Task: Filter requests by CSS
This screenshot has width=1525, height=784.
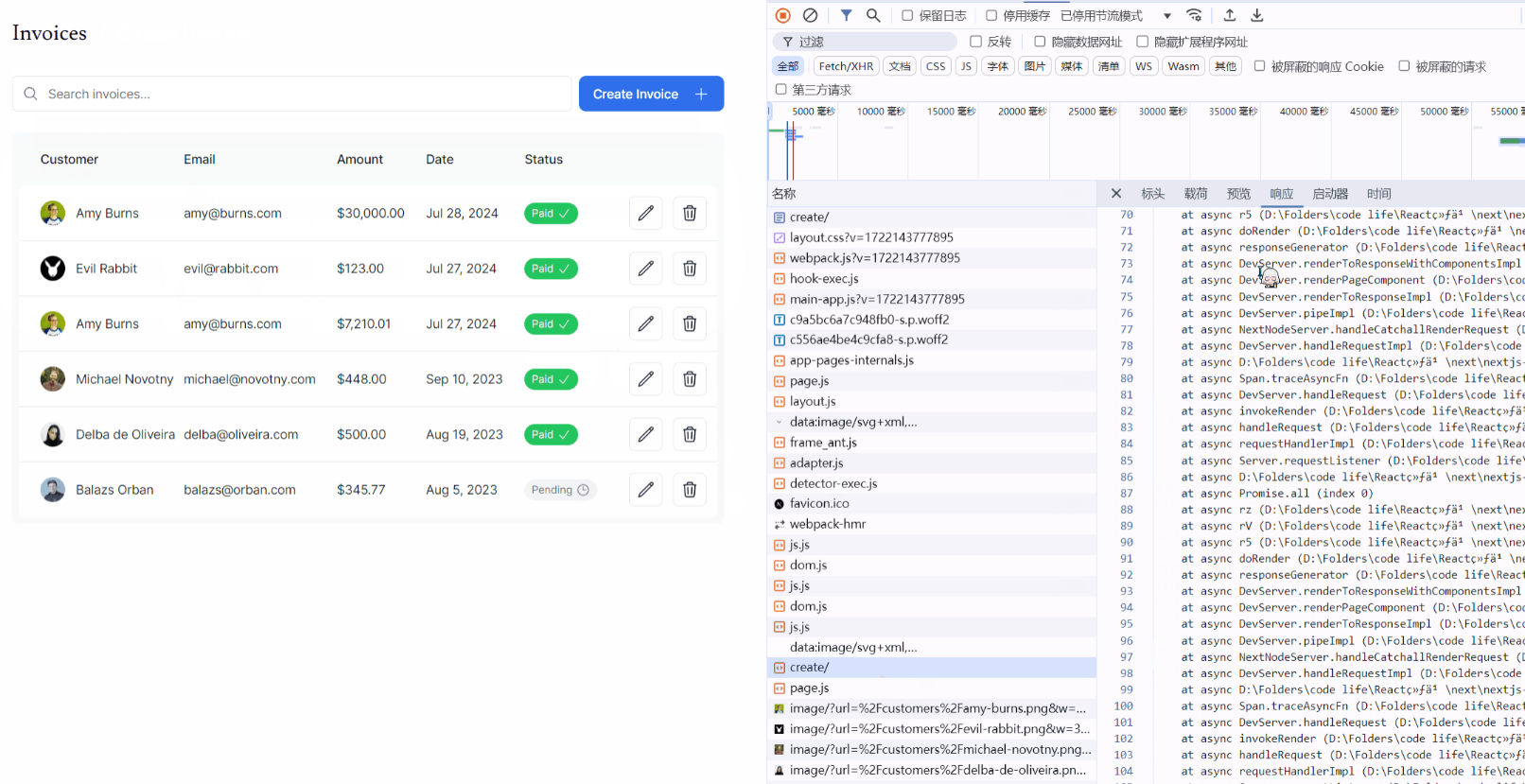Action: [936, 66]
